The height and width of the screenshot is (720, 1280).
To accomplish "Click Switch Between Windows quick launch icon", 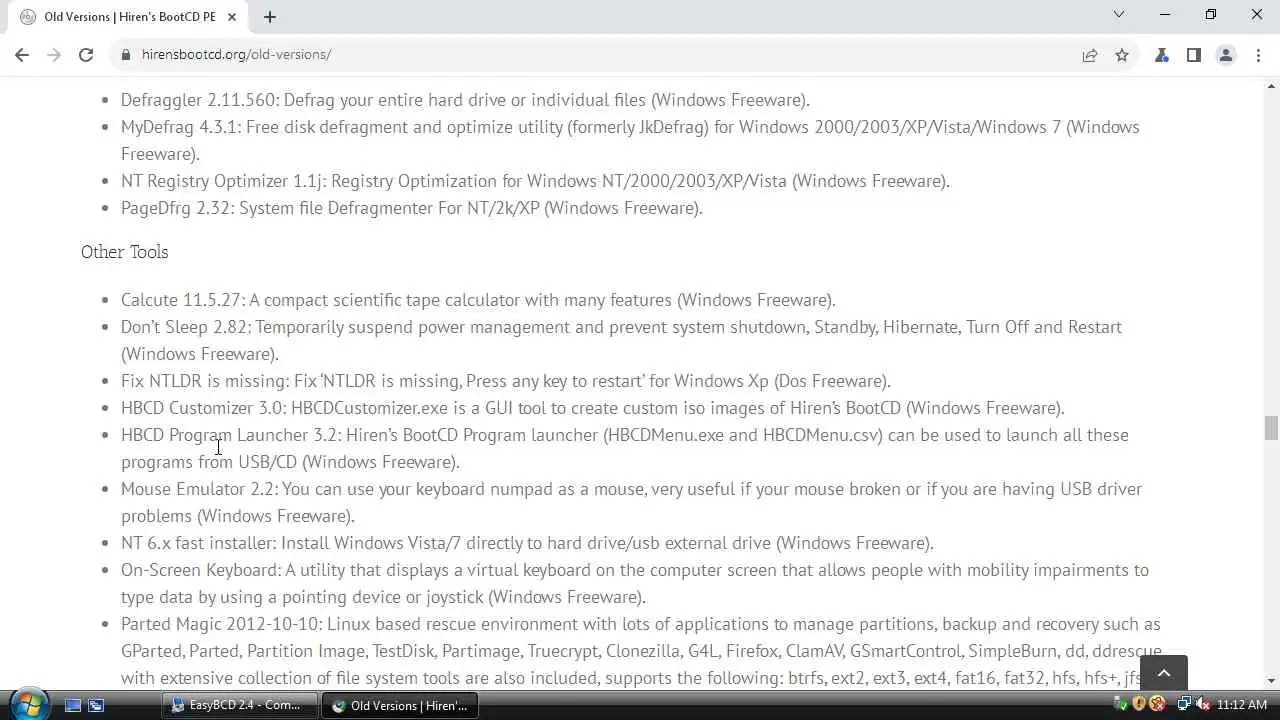I will 96,705.
